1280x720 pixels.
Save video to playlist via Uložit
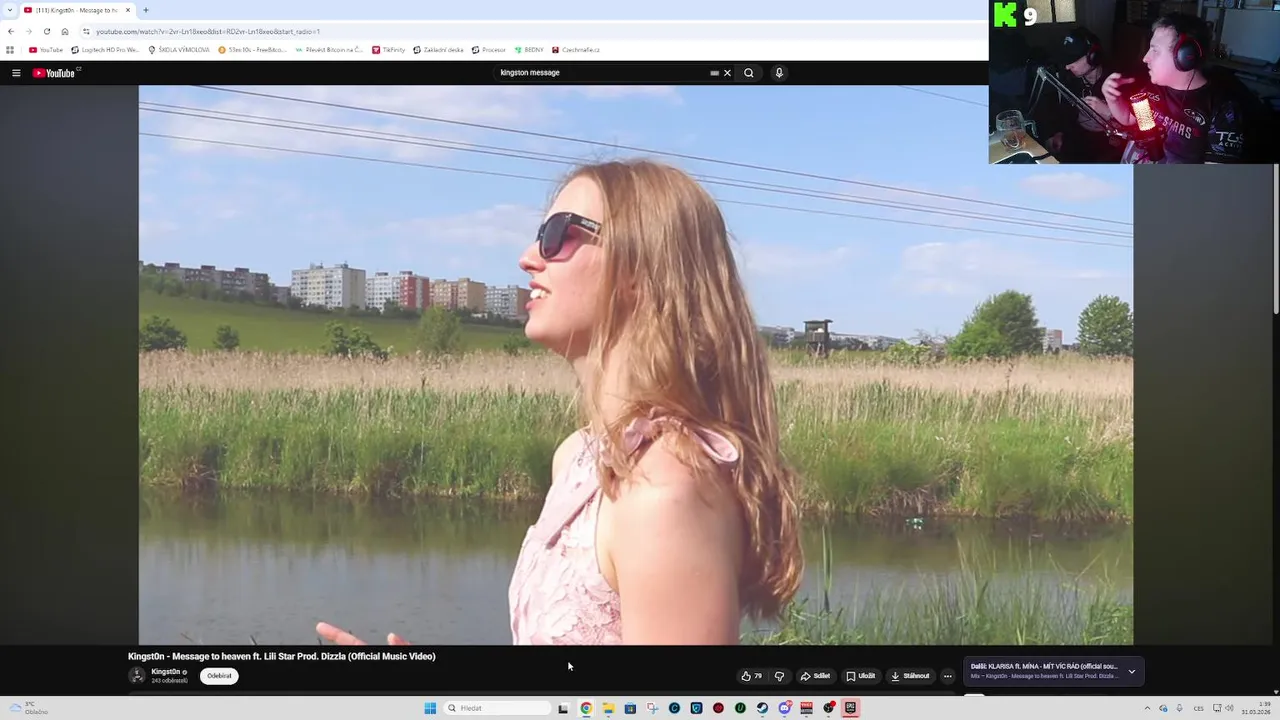pos(860,676)
